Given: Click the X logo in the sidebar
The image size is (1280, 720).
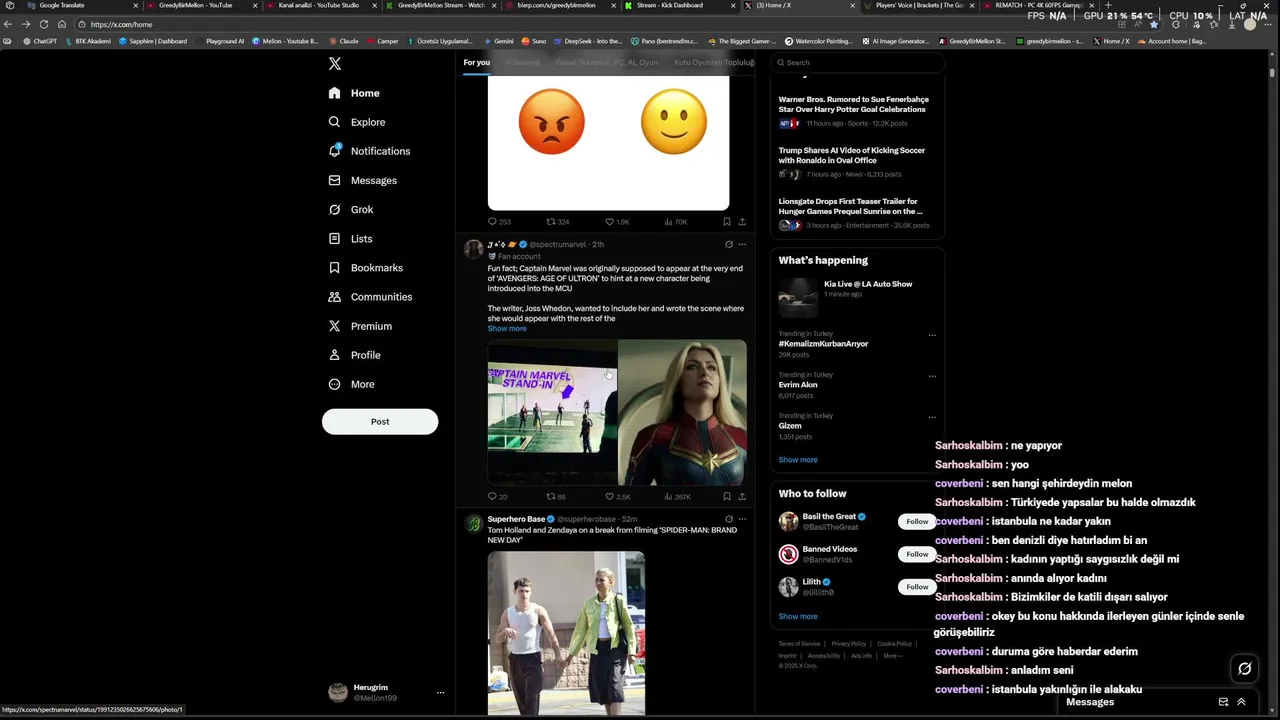Looking at the screenshot, I should (335, 63).
